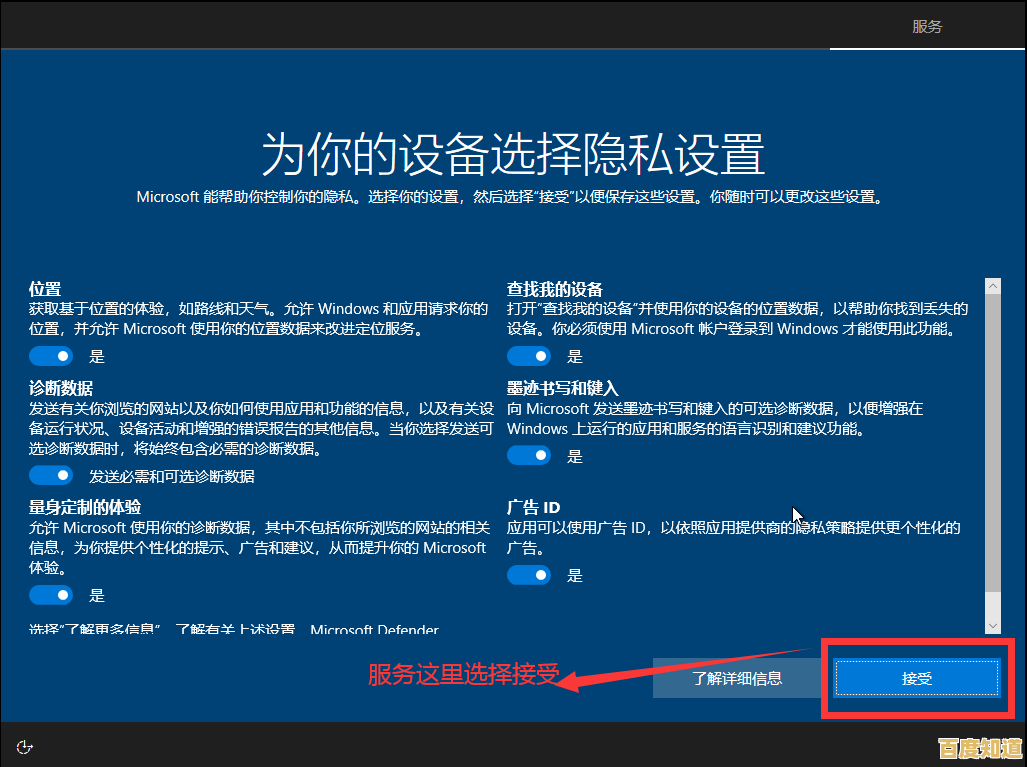1027x767 pixels.
Task: Disable the 墨迹书写和键入 toggle
Action: tap(529, 455)
